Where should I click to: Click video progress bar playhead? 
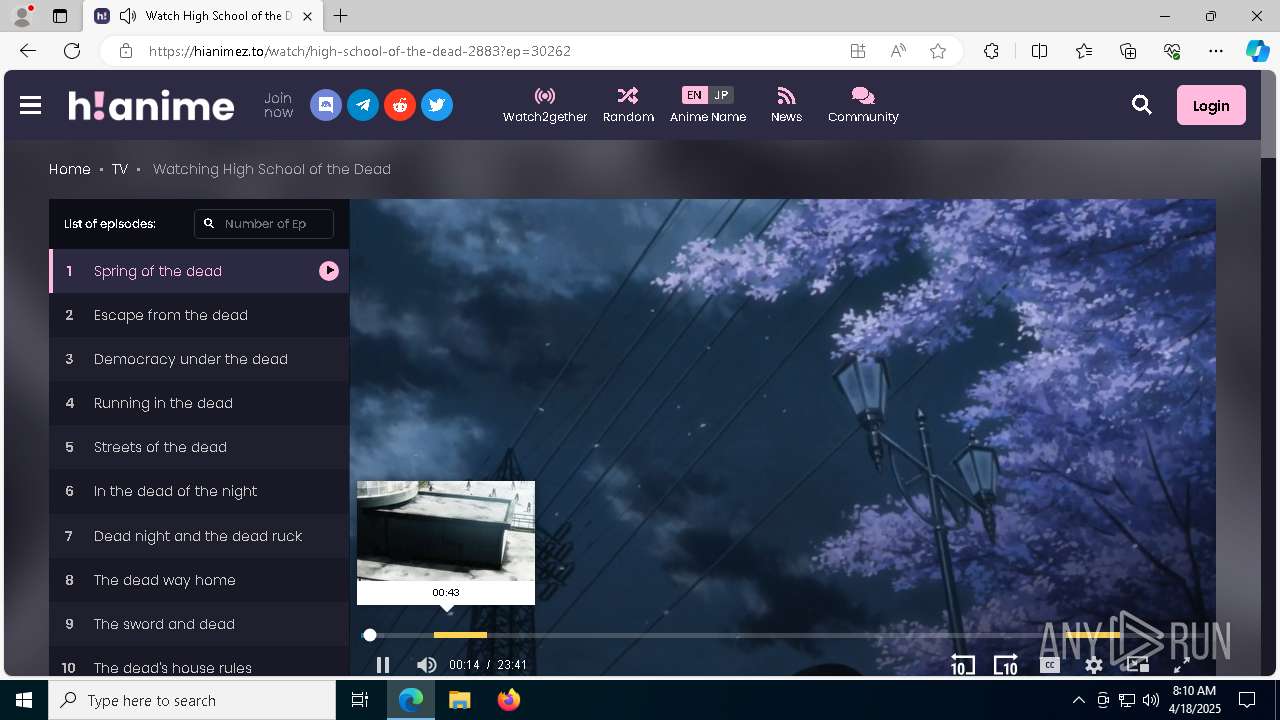point(370,635)
